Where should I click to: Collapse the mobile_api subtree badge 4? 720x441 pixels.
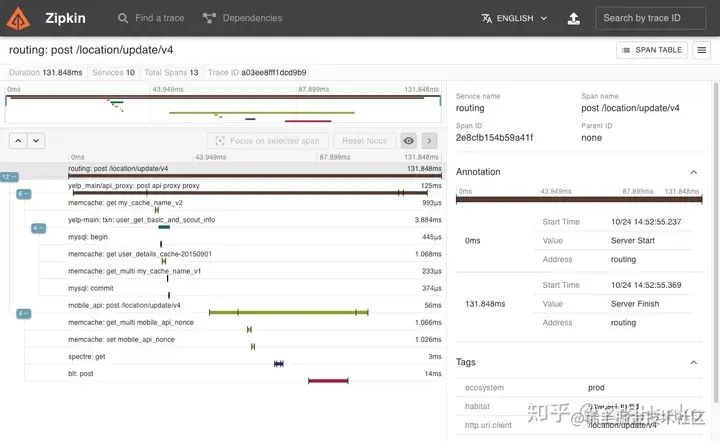(x=23, y=313)
